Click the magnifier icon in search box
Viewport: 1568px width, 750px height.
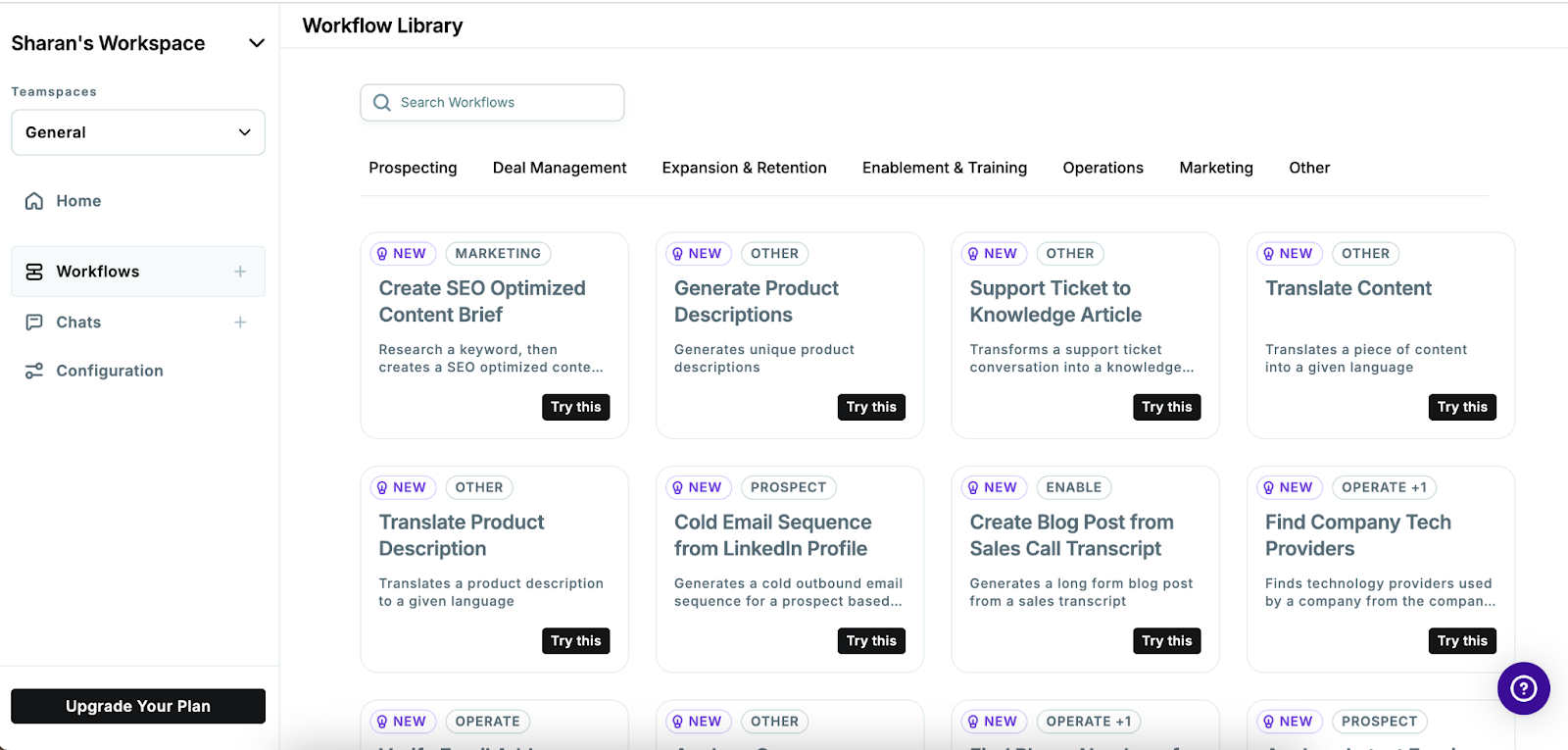click(x=382, y=103)
